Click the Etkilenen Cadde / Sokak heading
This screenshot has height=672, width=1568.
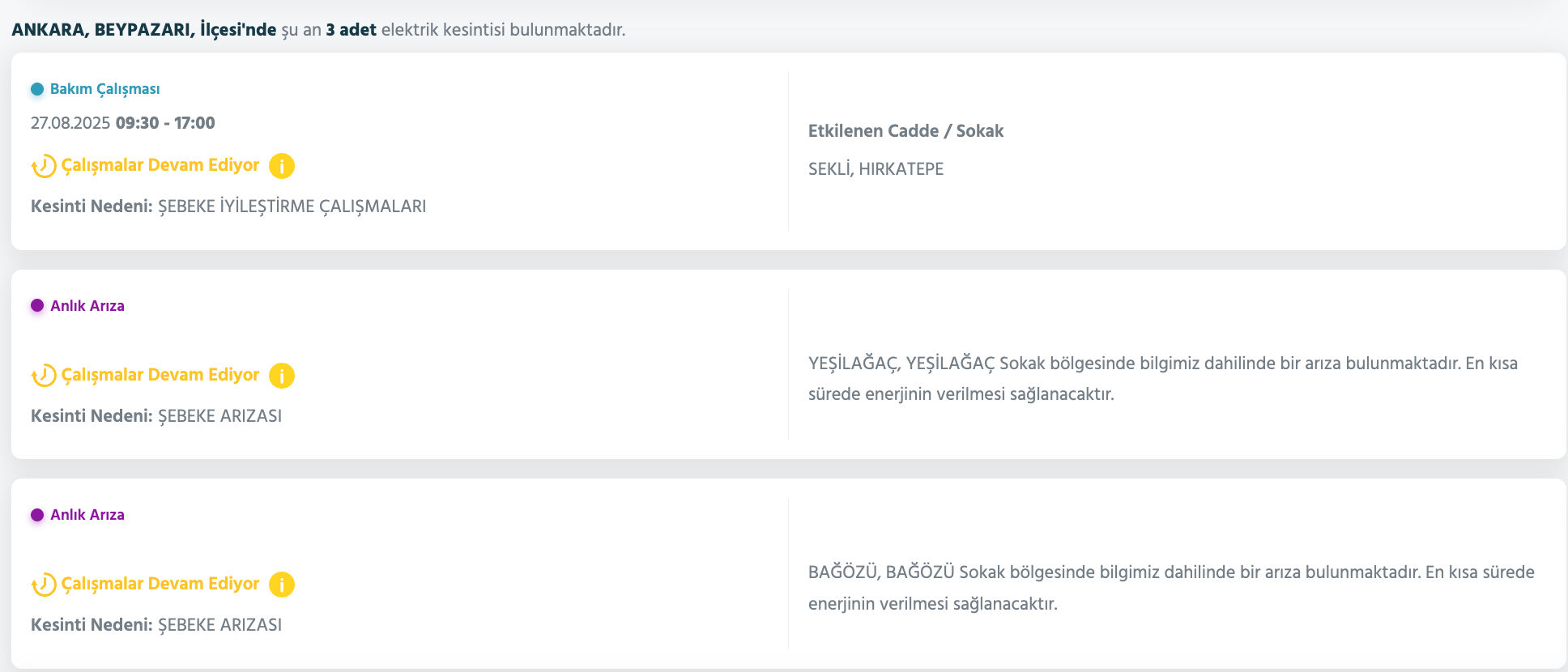[905, 130]
